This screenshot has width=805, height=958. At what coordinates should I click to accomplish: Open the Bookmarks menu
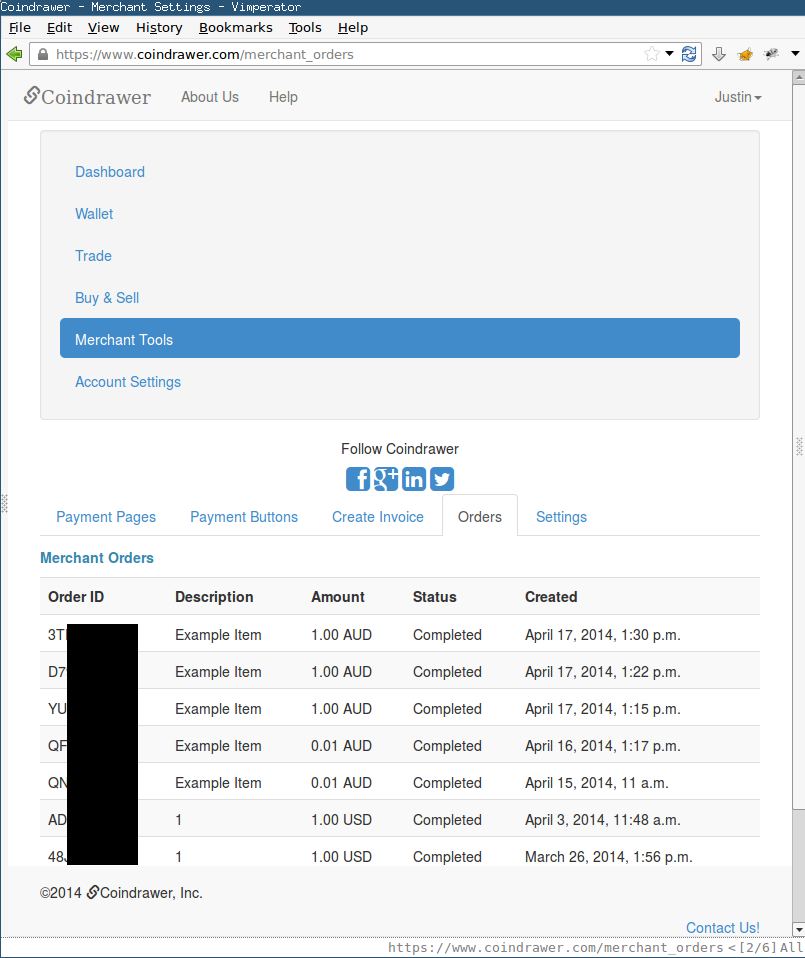(236, 27)
